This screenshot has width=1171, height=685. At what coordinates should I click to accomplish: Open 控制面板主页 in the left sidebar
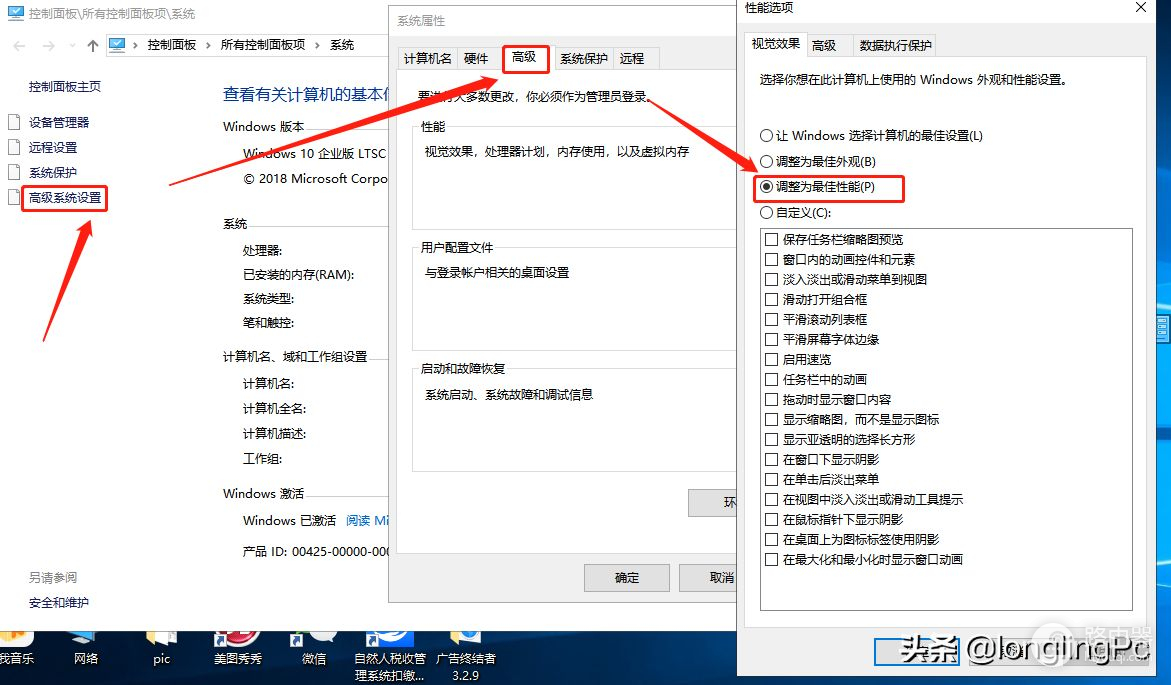coord(65,87)
